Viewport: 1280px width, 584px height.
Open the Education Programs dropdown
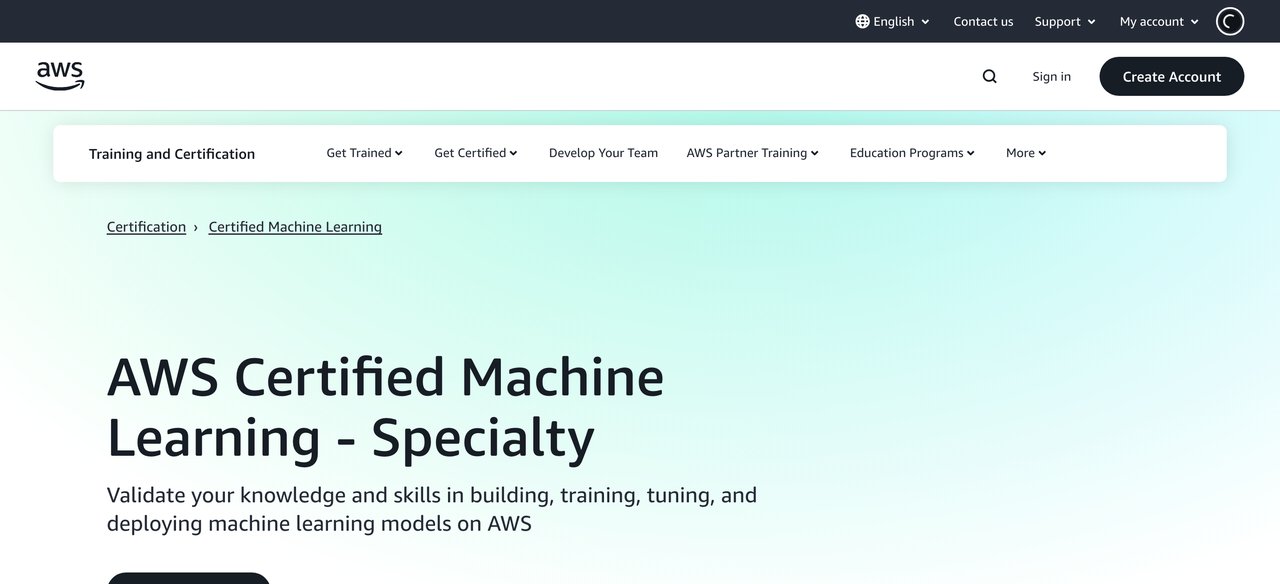[x=912, y=153]
